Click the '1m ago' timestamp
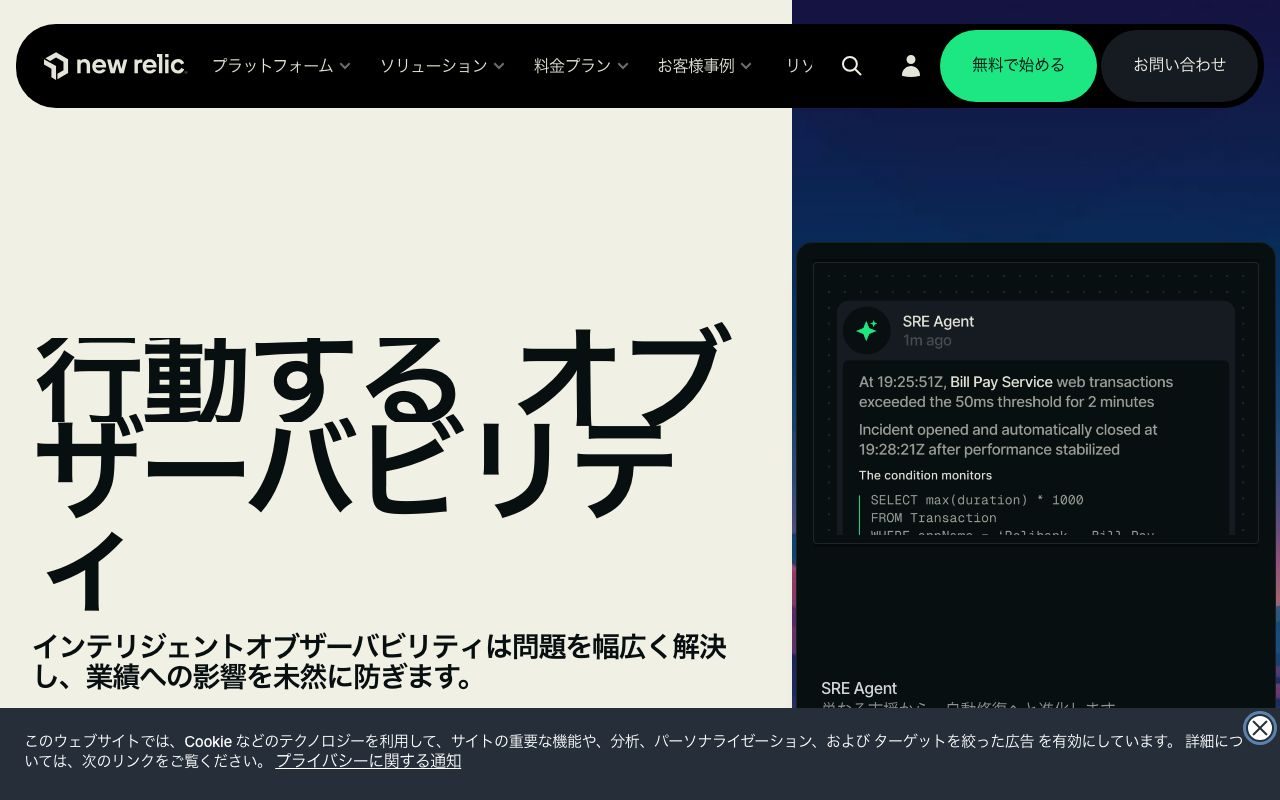 [x=927, y=340]
